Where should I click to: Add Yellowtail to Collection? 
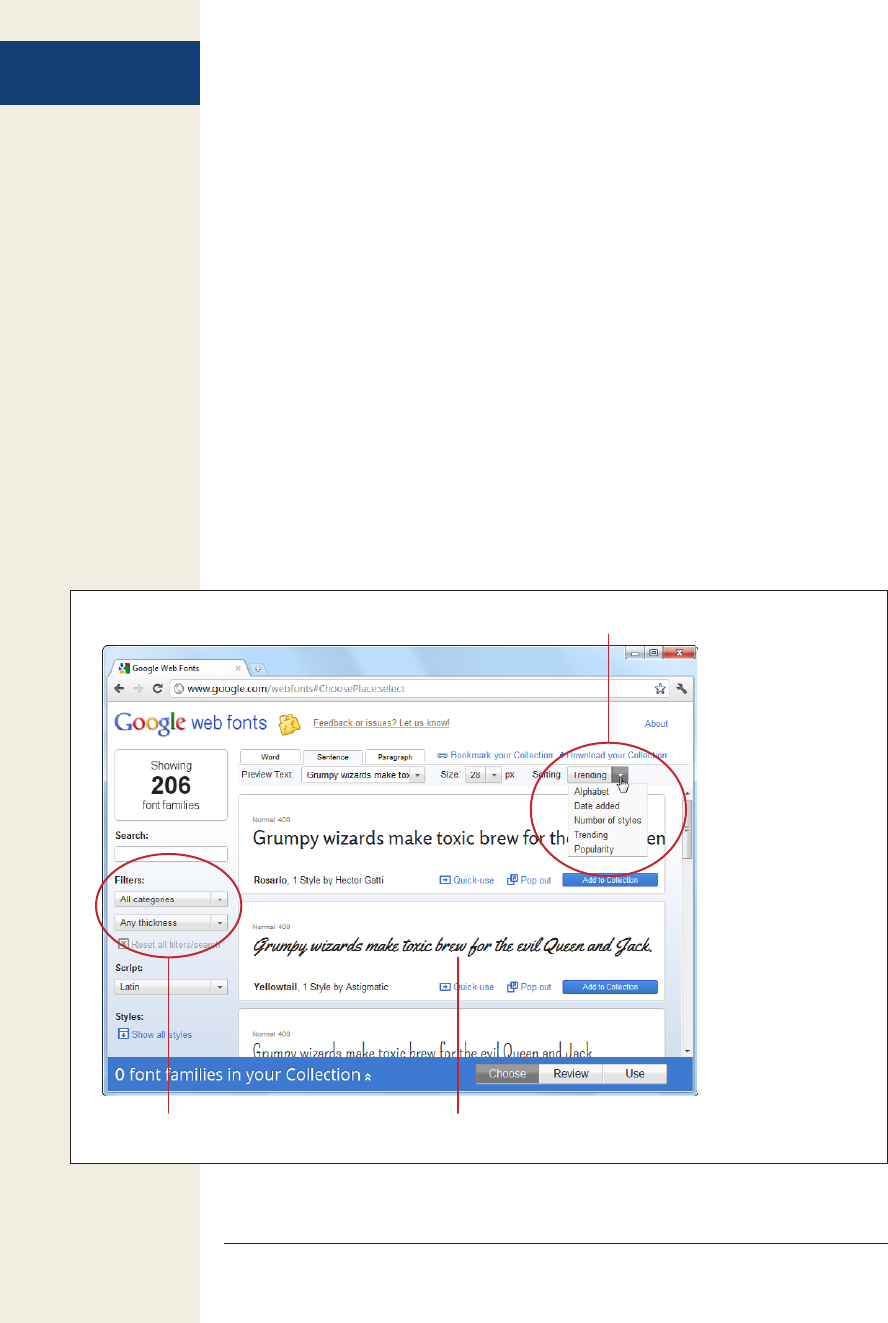tap(610, 987)
